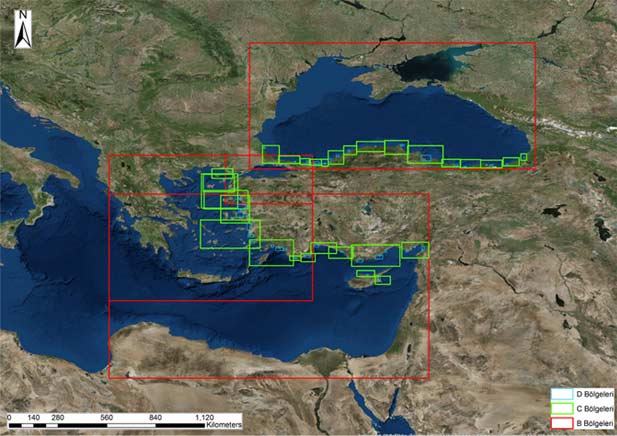
Task: Click the 140 value on scale bar
Action: pyautogui.click(x=33, y=415)
